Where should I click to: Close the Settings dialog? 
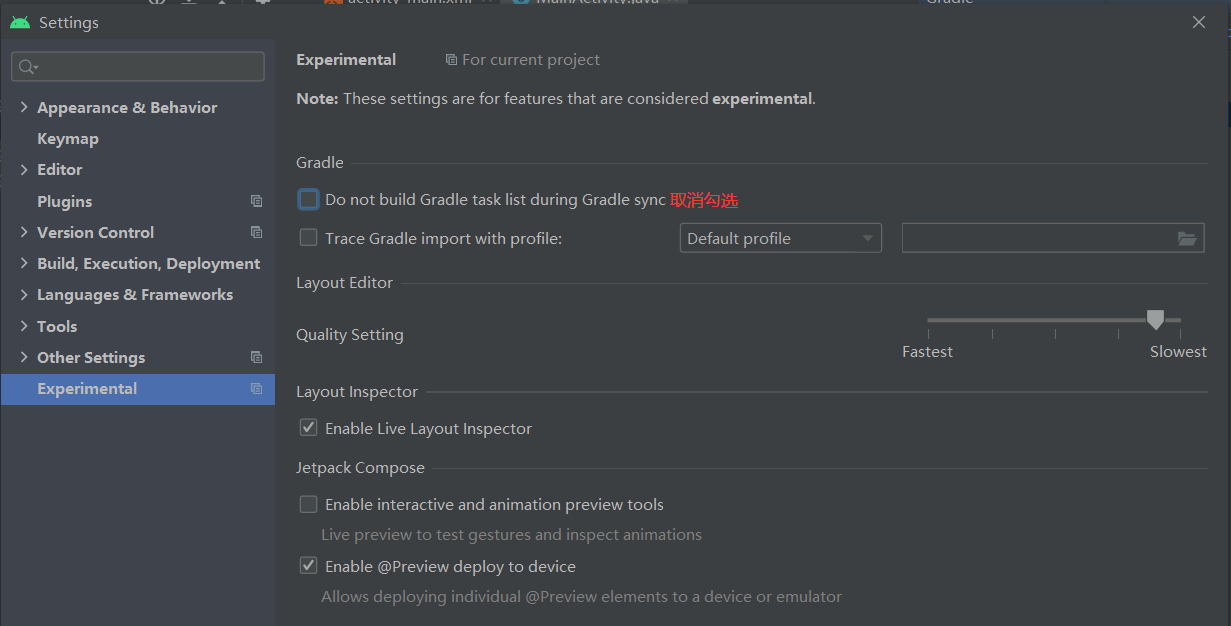1199,22
